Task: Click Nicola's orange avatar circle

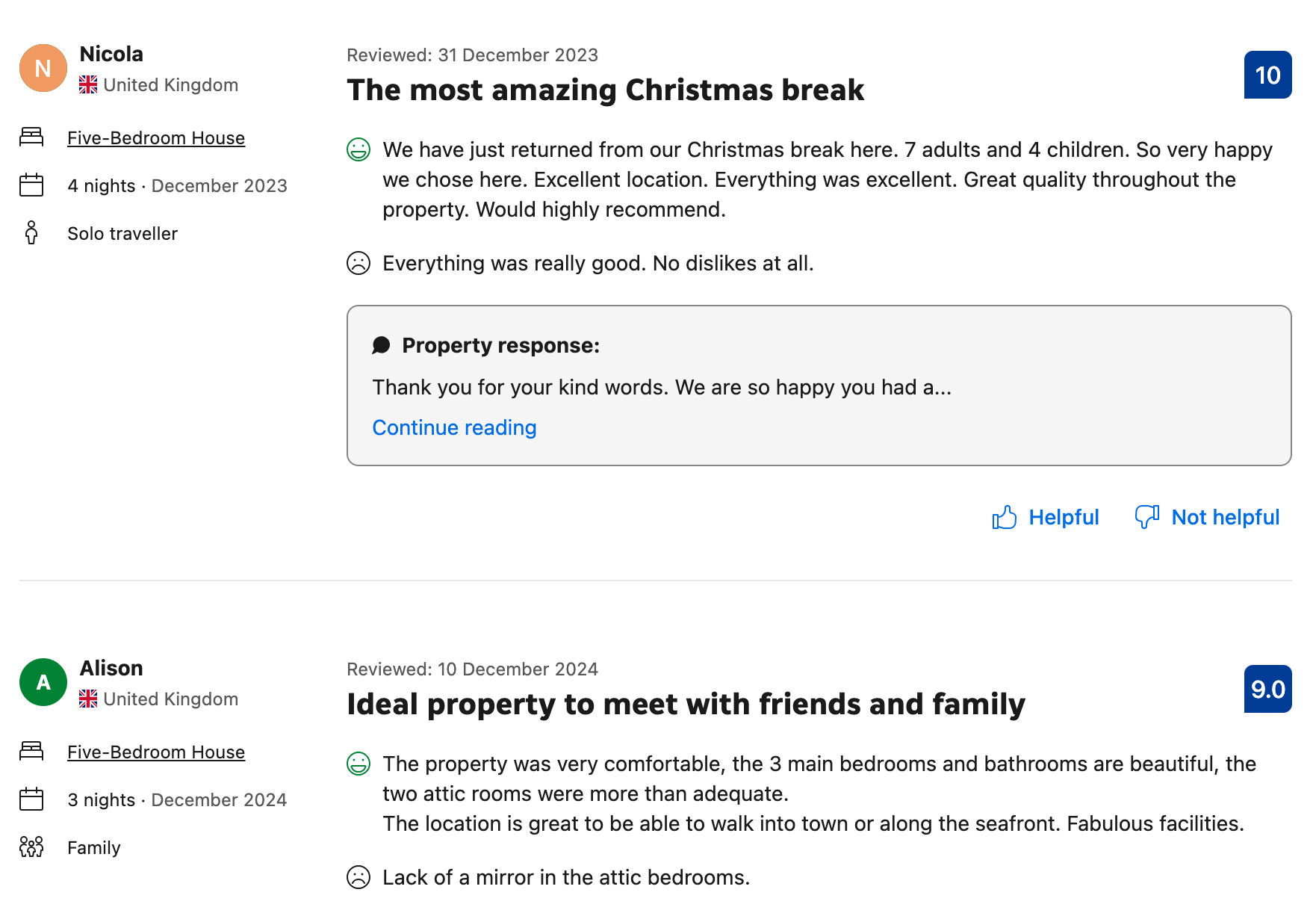Action: point(43,68)
